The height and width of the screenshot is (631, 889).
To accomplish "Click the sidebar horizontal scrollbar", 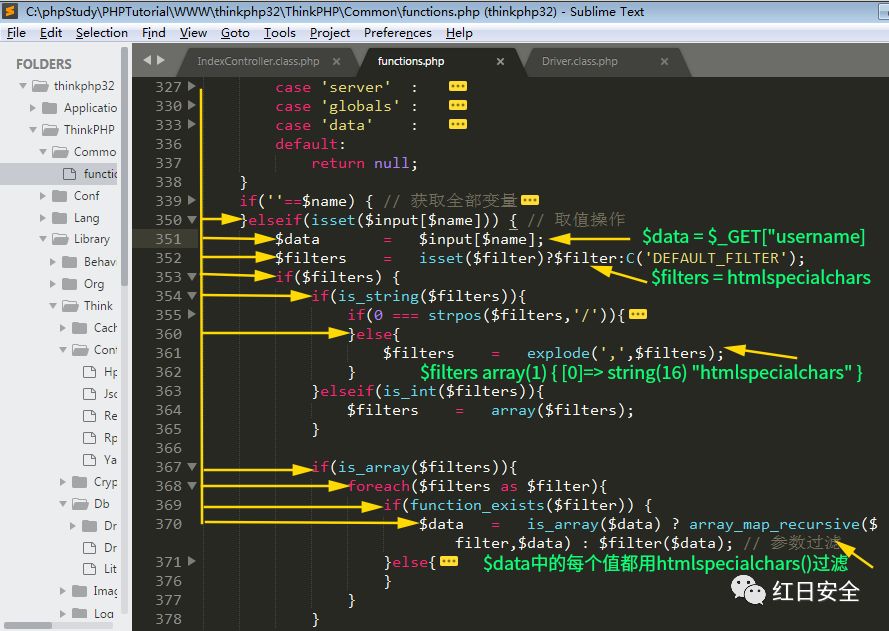I will [x=28, y=625].
